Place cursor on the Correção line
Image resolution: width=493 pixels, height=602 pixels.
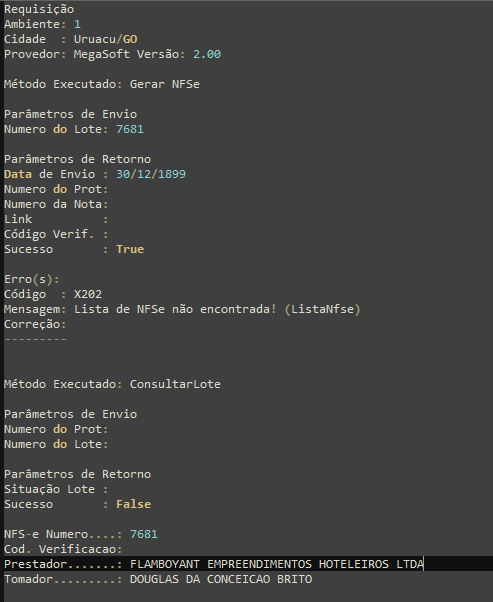35,324
